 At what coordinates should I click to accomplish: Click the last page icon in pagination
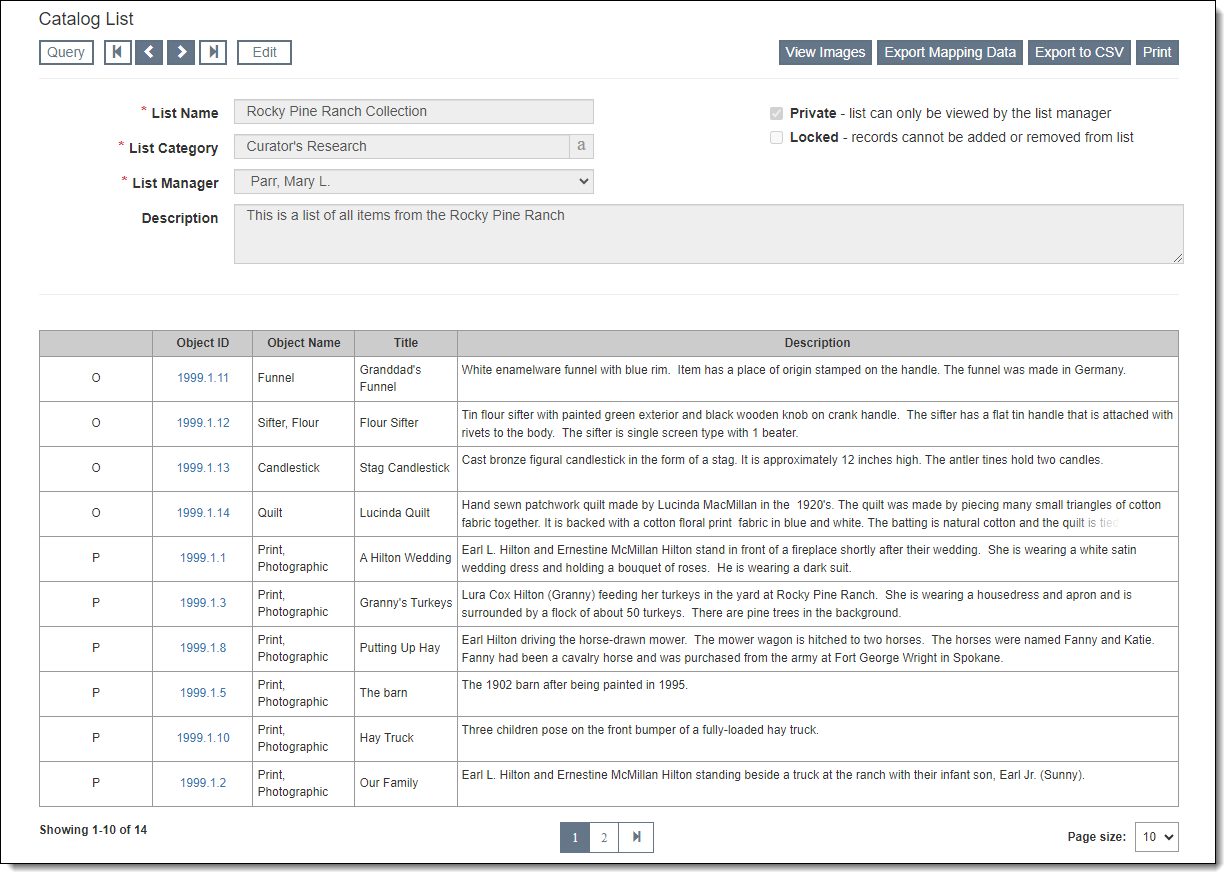(x=636, y=837)
